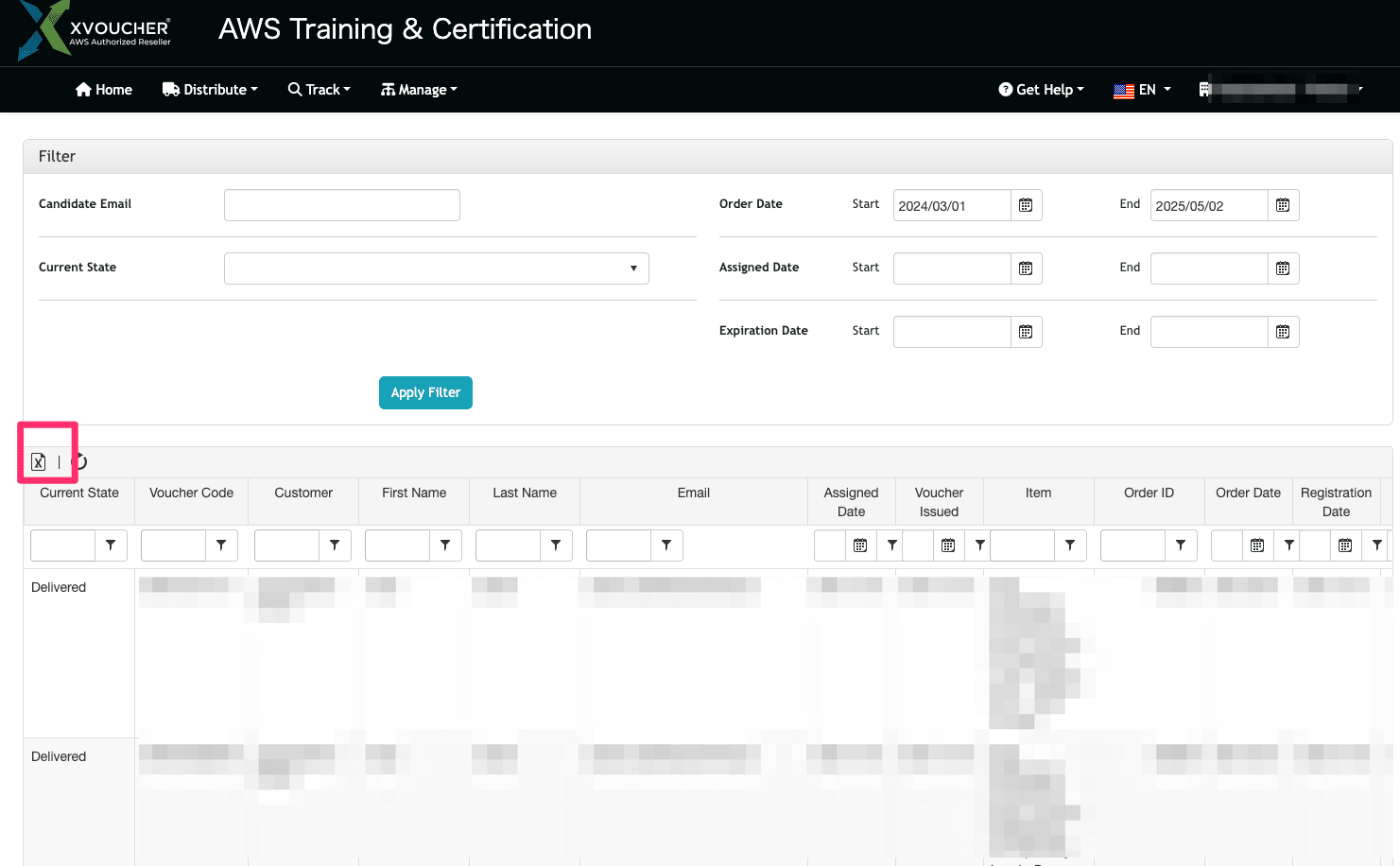The image size is (1400, 866).
Task: Open Registration Date column calendar icon
Action: click(x=1345, y=546)
